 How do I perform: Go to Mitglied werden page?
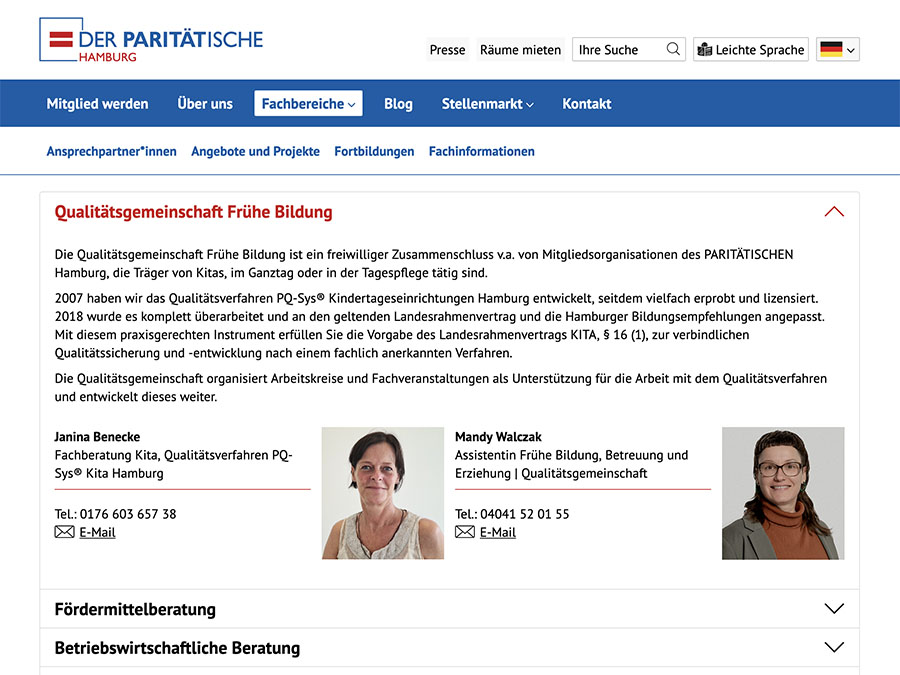coord(97,104)
